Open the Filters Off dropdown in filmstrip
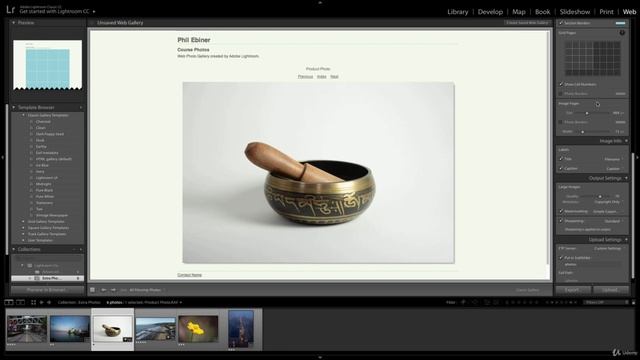 click(x=605, y=302)
